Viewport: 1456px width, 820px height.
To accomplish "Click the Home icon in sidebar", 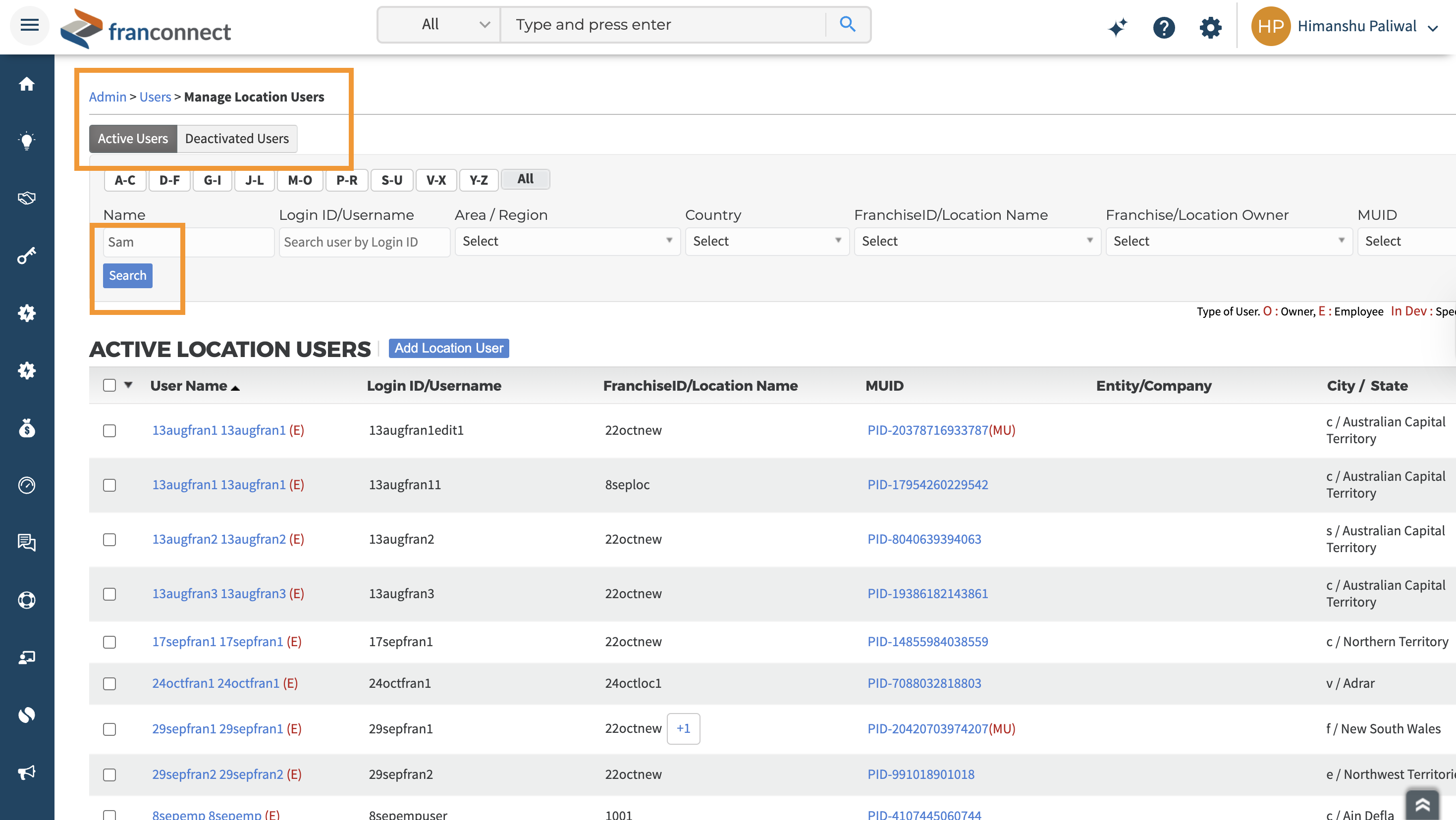I will click(27, 84).
